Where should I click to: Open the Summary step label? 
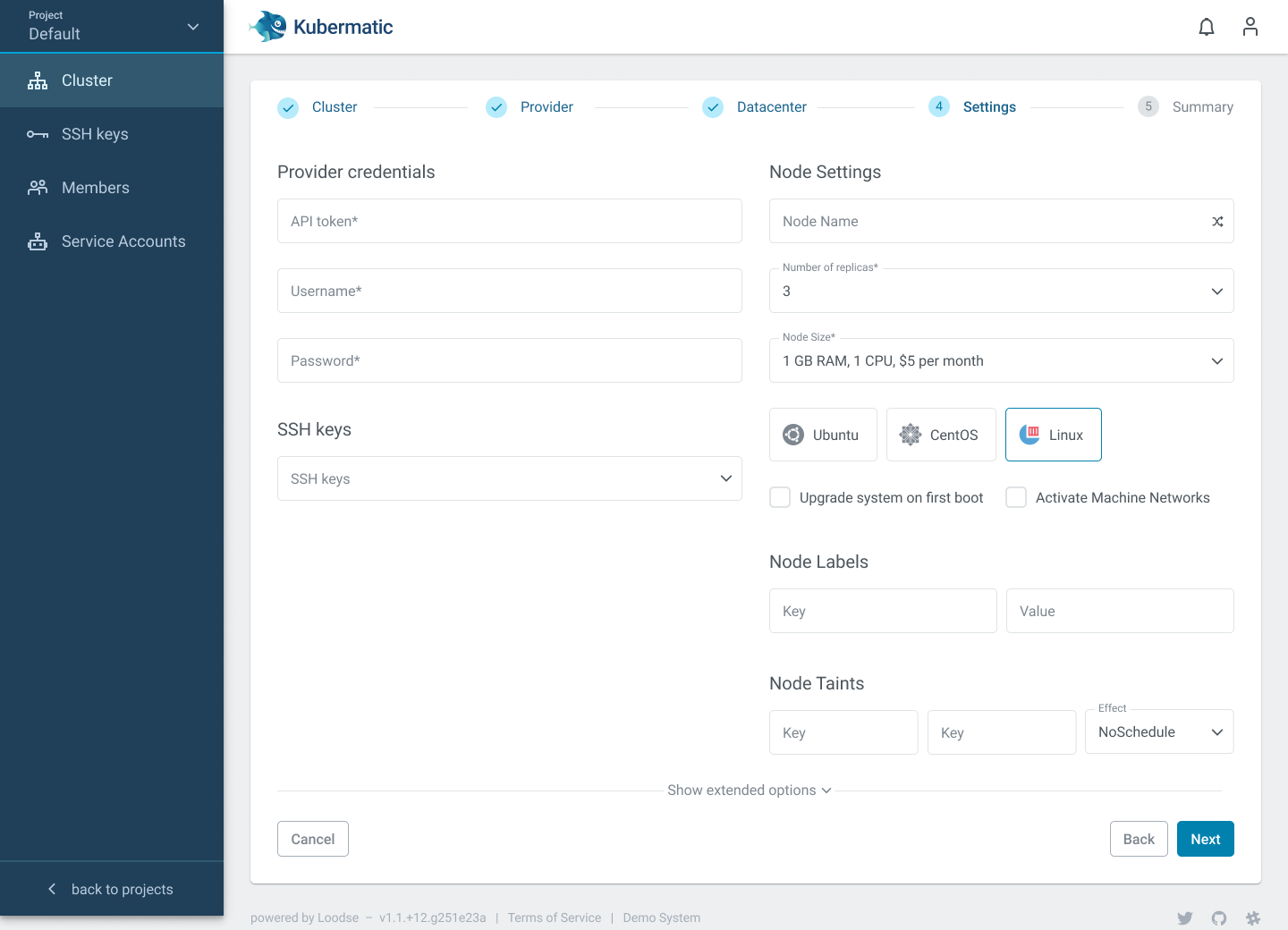pos(1203,107)
